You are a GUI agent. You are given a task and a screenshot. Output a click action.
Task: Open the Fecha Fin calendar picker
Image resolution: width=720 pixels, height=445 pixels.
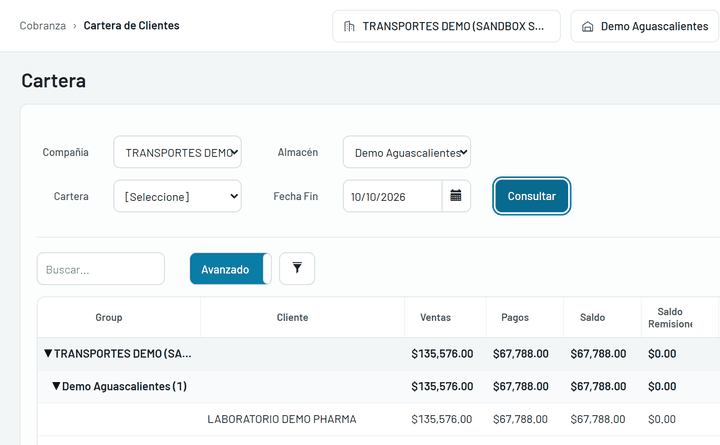[456, 196]
